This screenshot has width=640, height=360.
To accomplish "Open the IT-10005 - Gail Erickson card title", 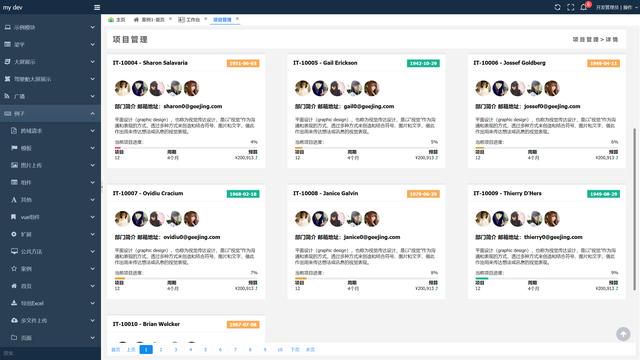I will tap(325, 63).
